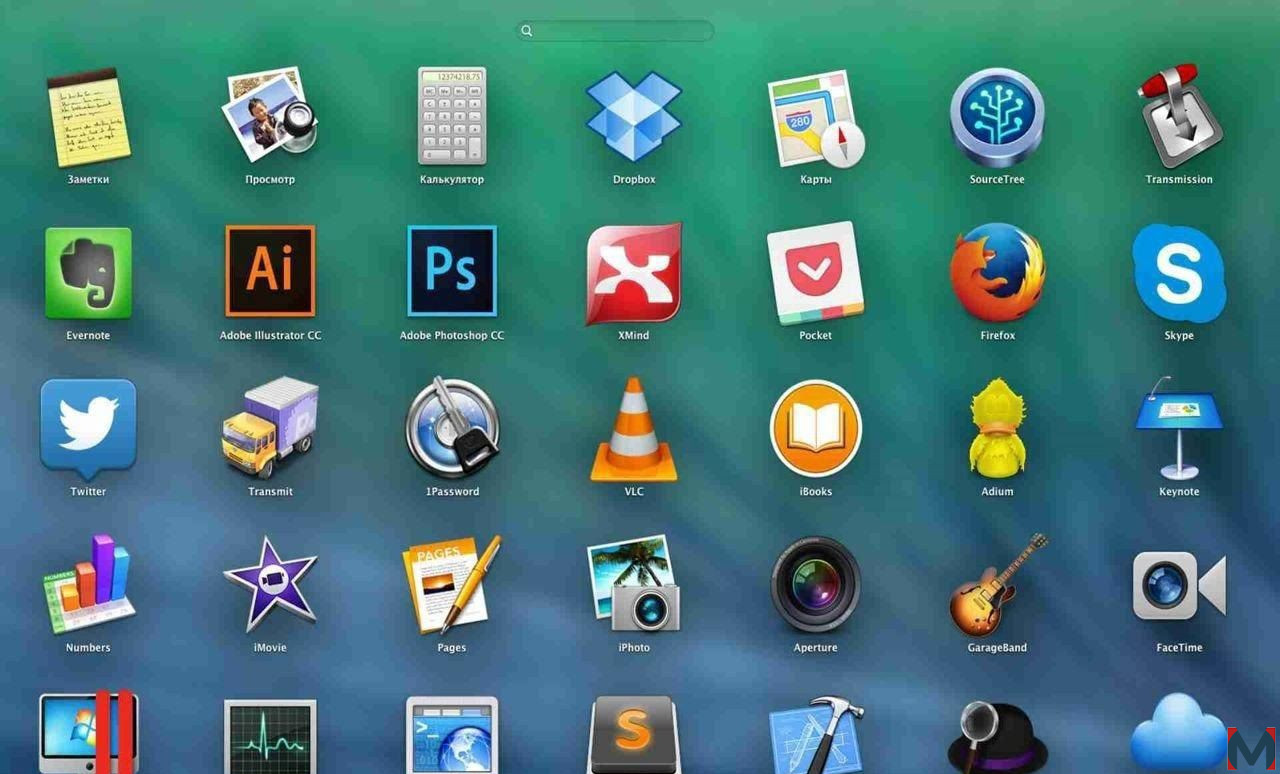This screenshot has height=774, width=1280.
Task: Open the Sublime Text icon in bottom row
Action: (634, 734)
